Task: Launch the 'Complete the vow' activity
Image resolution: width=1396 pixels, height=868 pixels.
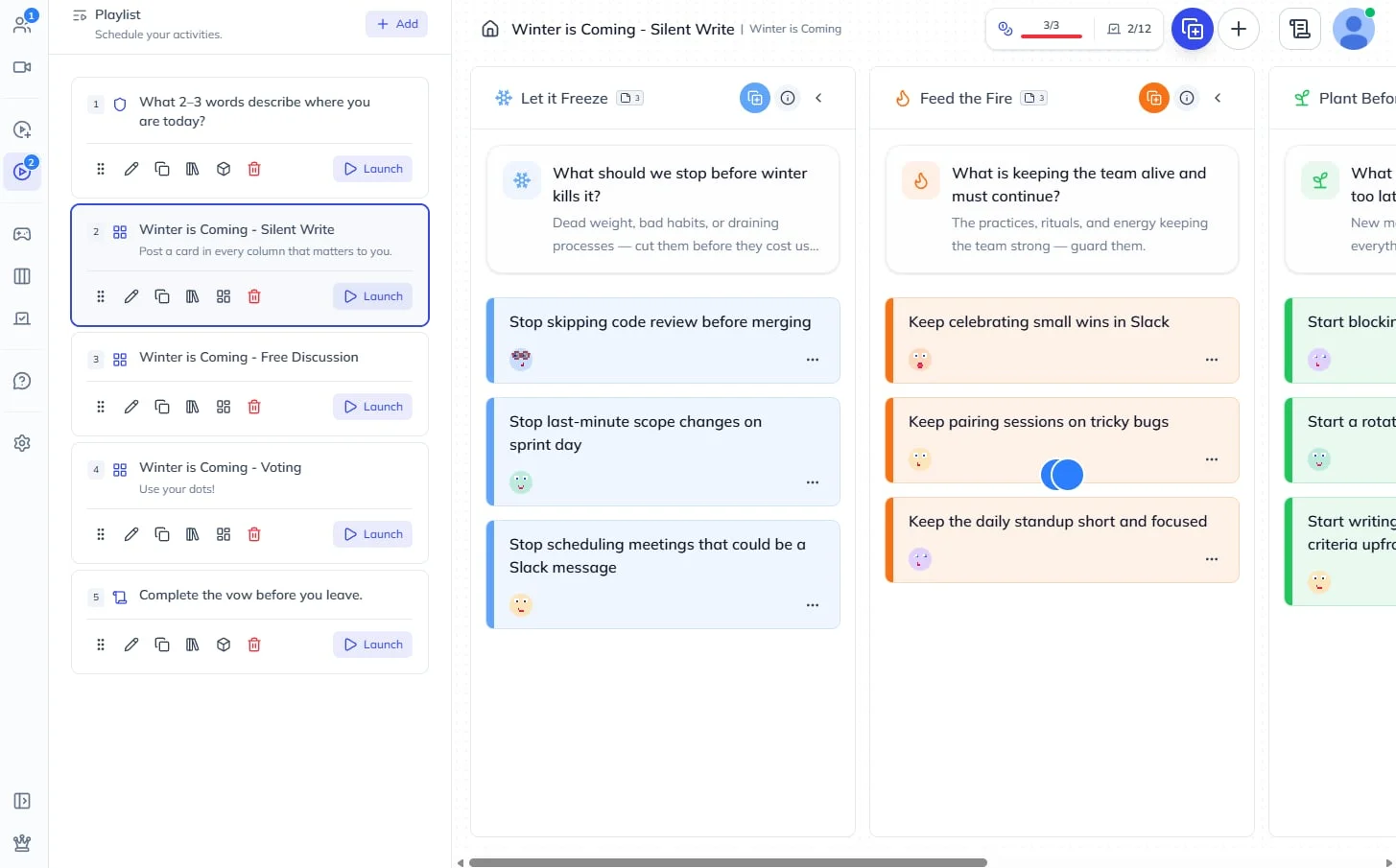Action: click(373, 645)
